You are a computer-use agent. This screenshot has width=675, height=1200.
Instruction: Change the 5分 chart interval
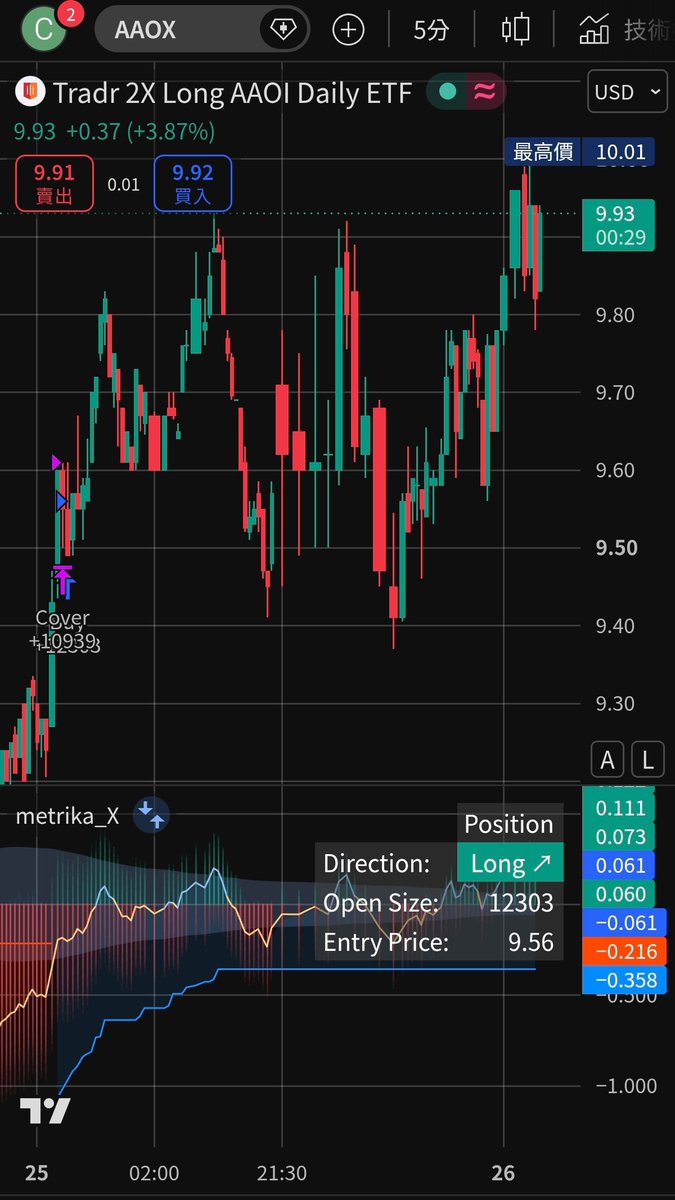(431, 30)
